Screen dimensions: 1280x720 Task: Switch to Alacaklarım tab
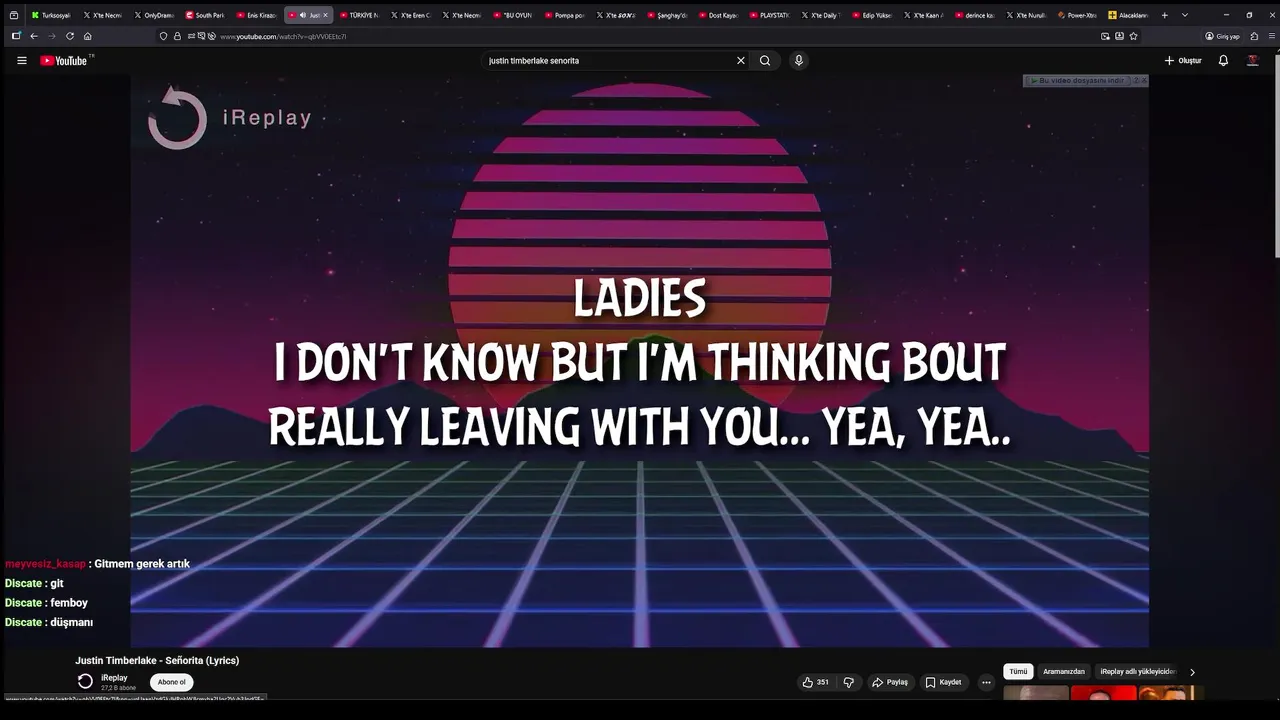[1129, 15]
